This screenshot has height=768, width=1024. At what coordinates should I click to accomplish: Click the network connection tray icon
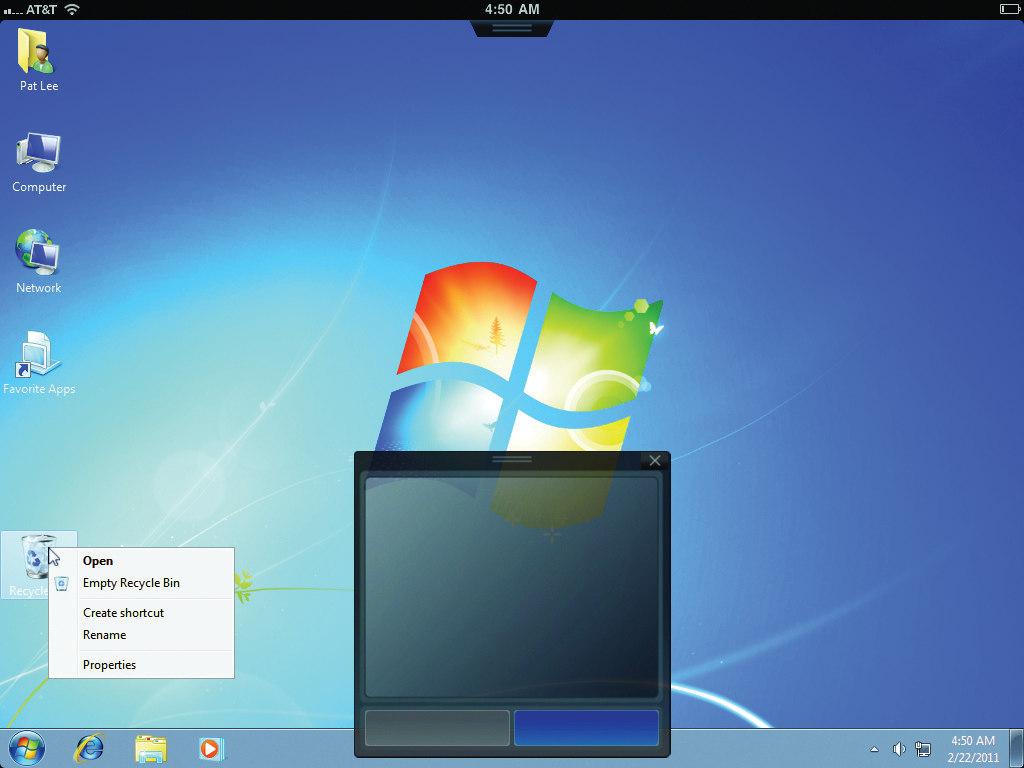click(x=922, y=749)
